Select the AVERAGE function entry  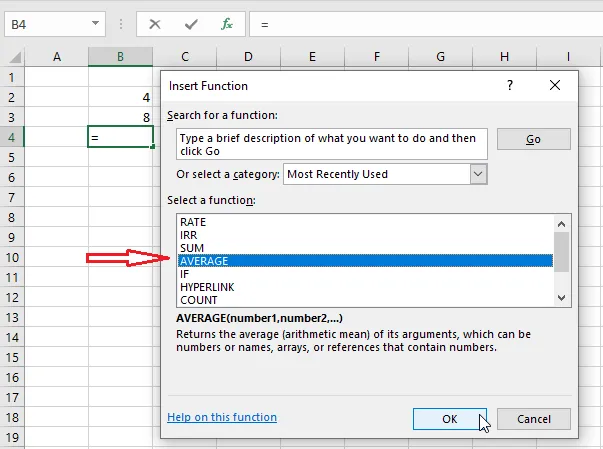pyautogui.click(x=365, y=261)
